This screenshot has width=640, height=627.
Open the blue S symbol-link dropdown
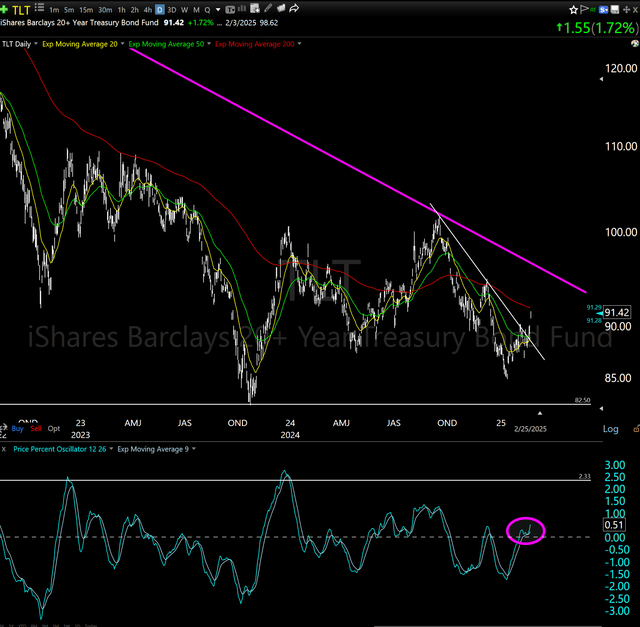604,9
